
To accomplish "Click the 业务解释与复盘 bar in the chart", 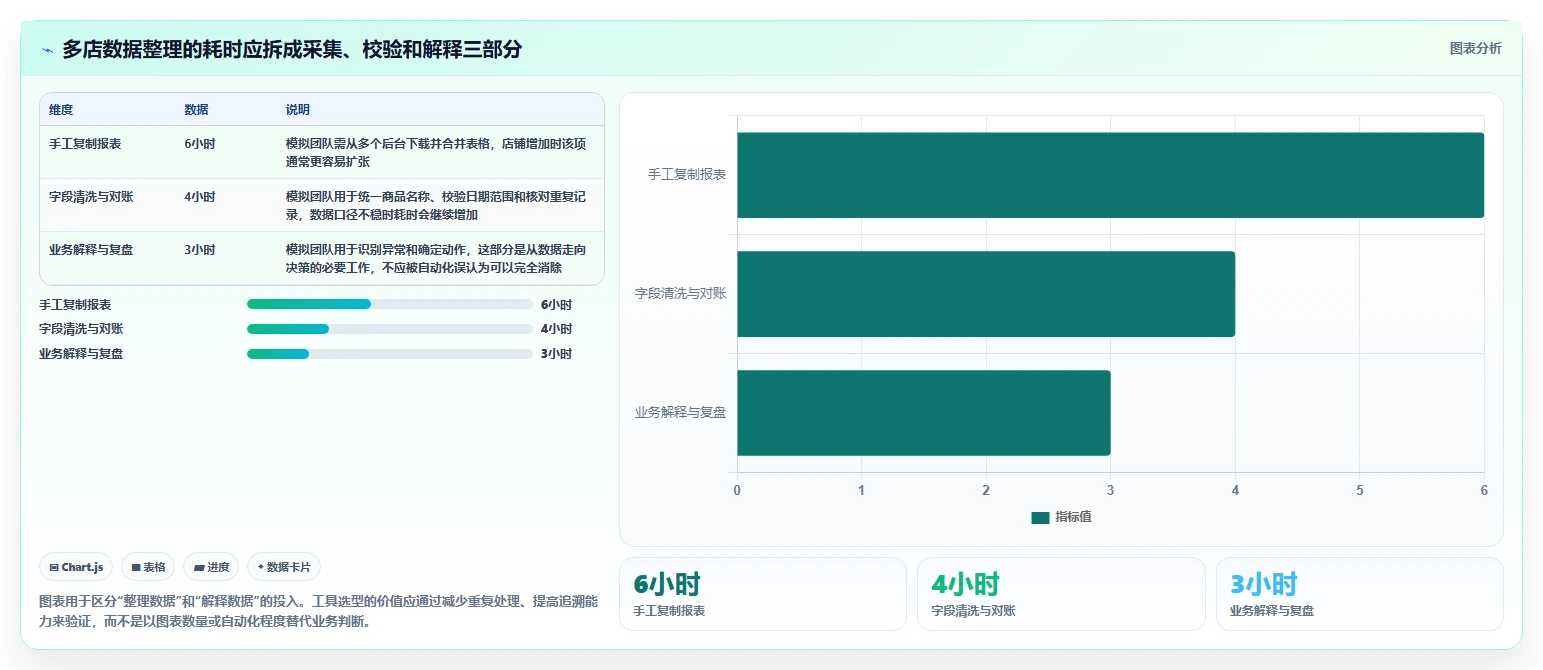I will click(924, 413).
